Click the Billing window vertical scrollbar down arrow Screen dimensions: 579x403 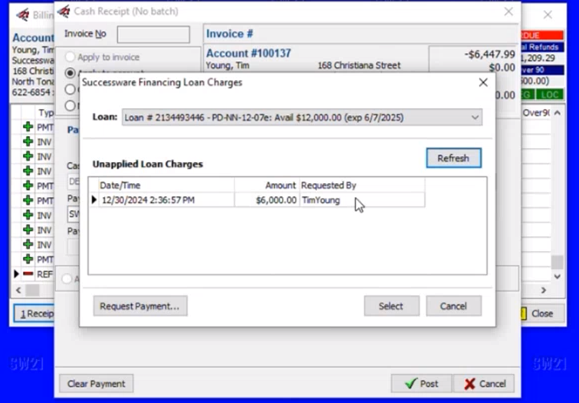(557, 276)
